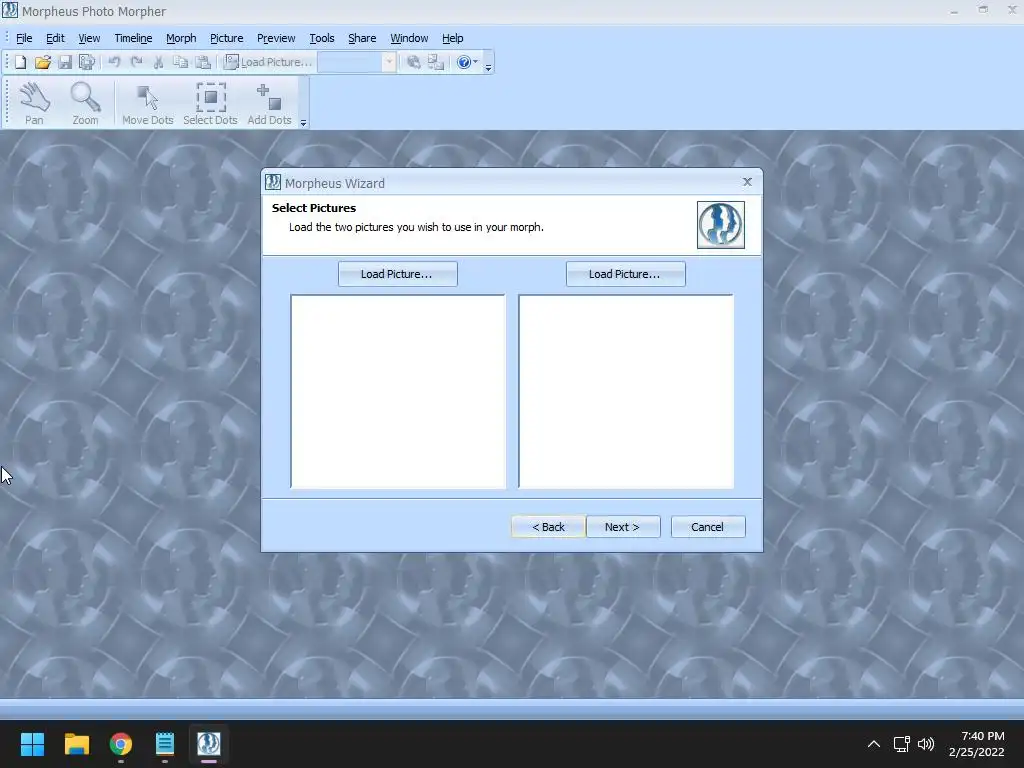Image resolution: width=1024 pixels, height=768 pixels.
Task: Click the Morpheus logo in wizard header
Action: [720, 225]
